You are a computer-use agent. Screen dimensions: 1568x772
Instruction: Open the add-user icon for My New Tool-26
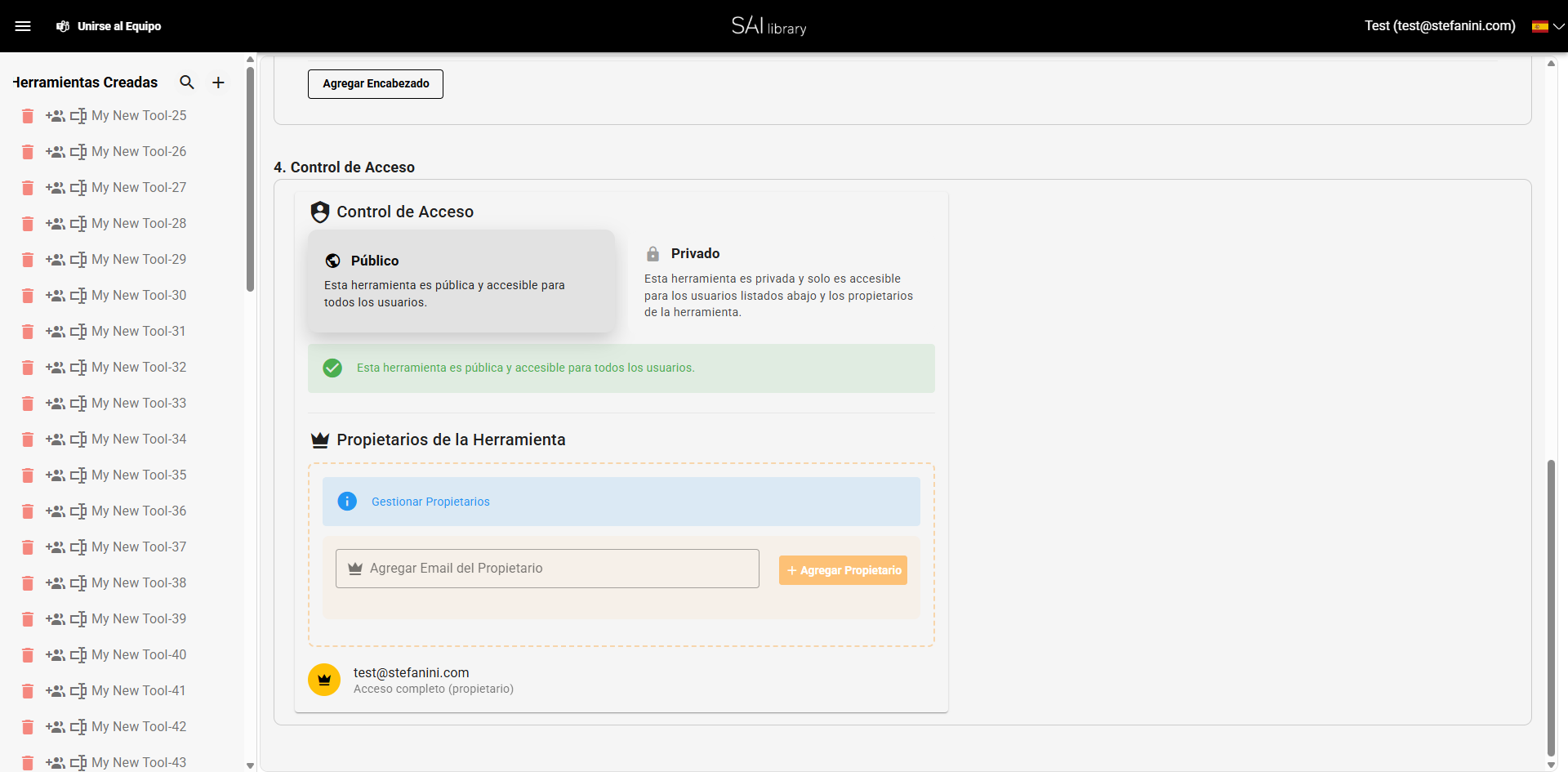tap(56, 152)
